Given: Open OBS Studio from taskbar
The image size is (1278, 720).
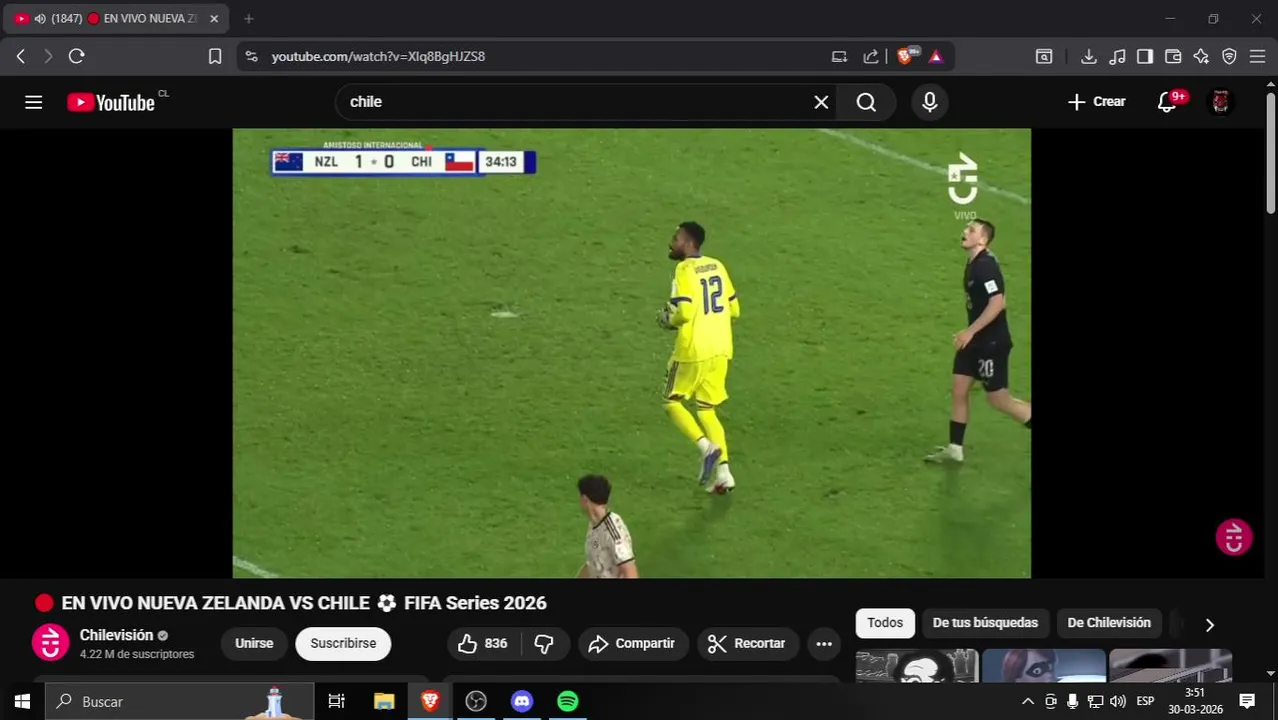Looking at the screenshot, I should click(476, 701).
